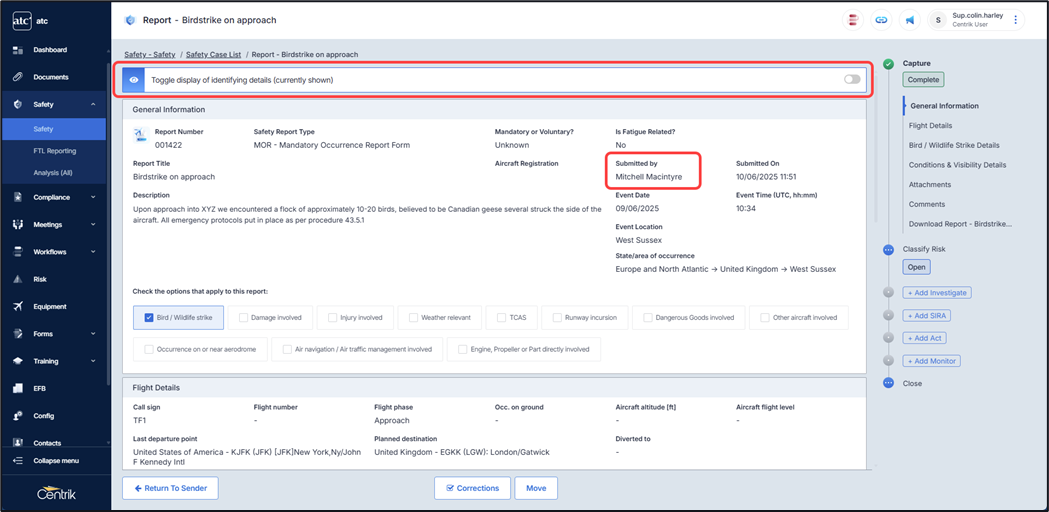The width and height of the screenshot is (1049, 512).
Task: Click the megaphone announcements icon in header
Action: 909,20
